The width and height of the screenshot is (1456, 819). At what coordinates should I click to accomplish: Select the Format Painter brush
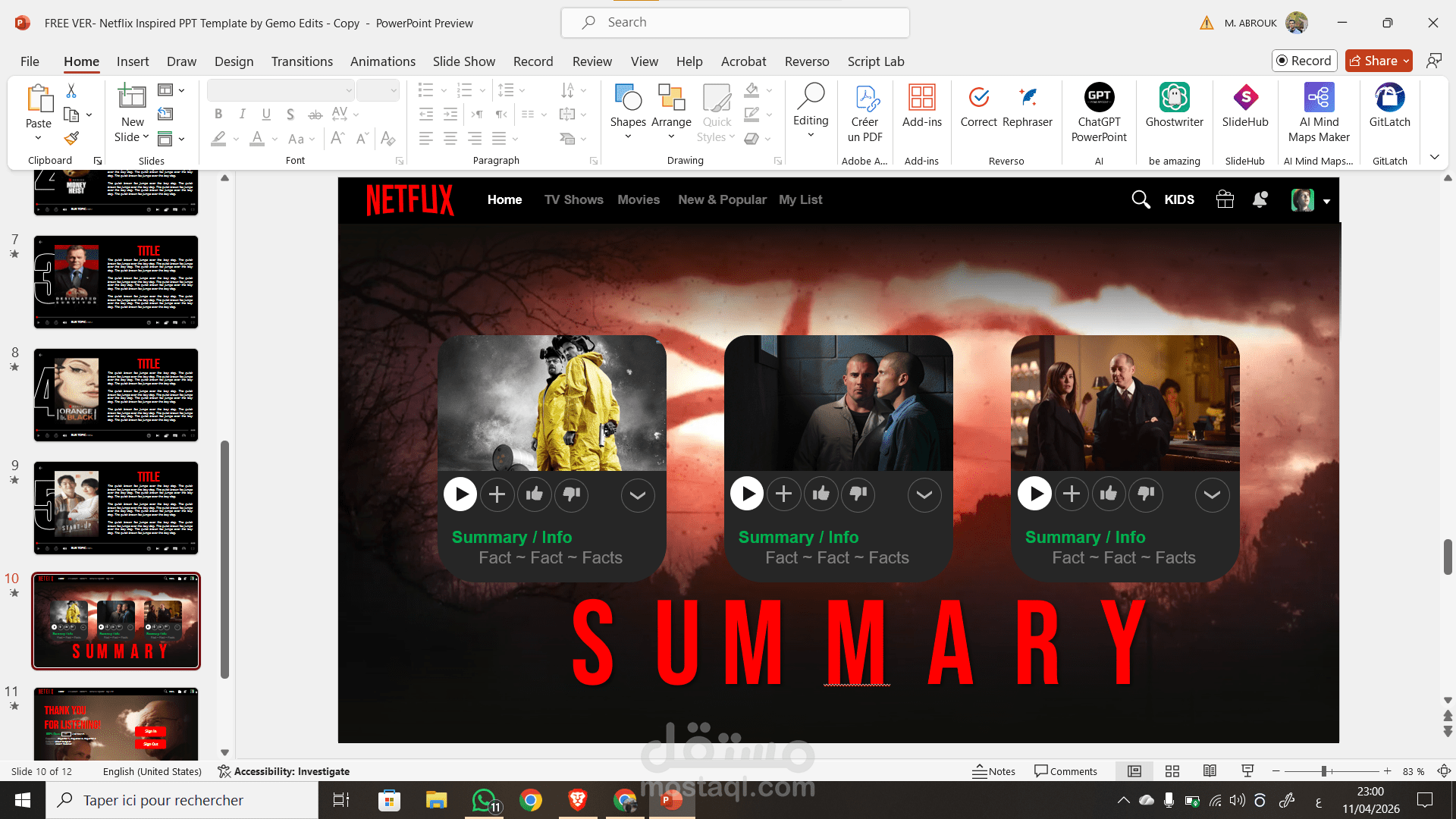click(71, 138)
